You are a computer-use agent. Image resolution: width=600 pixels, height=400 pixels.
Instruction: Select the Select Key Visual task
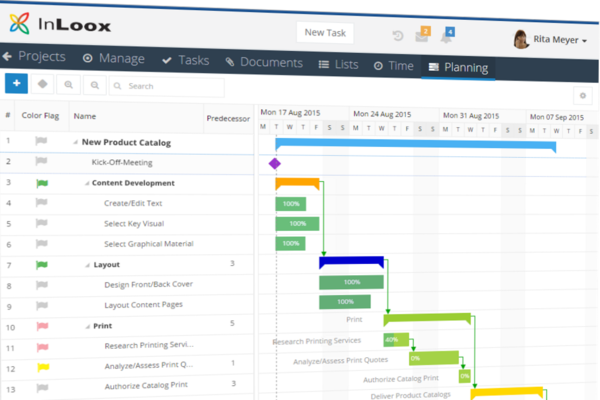pos(134,224)
